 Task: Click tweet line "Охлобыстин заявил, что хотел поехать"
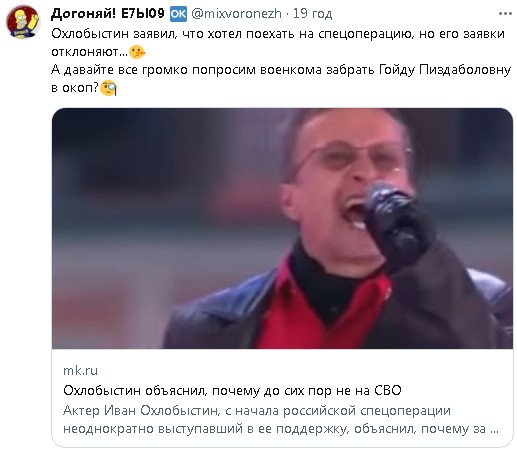coord(278,34)
